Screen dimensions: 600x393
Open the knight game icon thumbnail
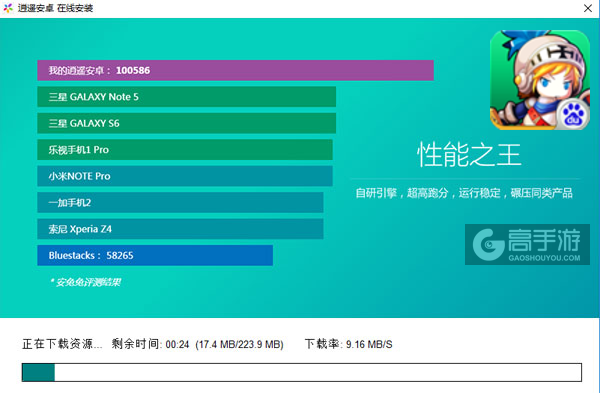click(x=540, y=80)
